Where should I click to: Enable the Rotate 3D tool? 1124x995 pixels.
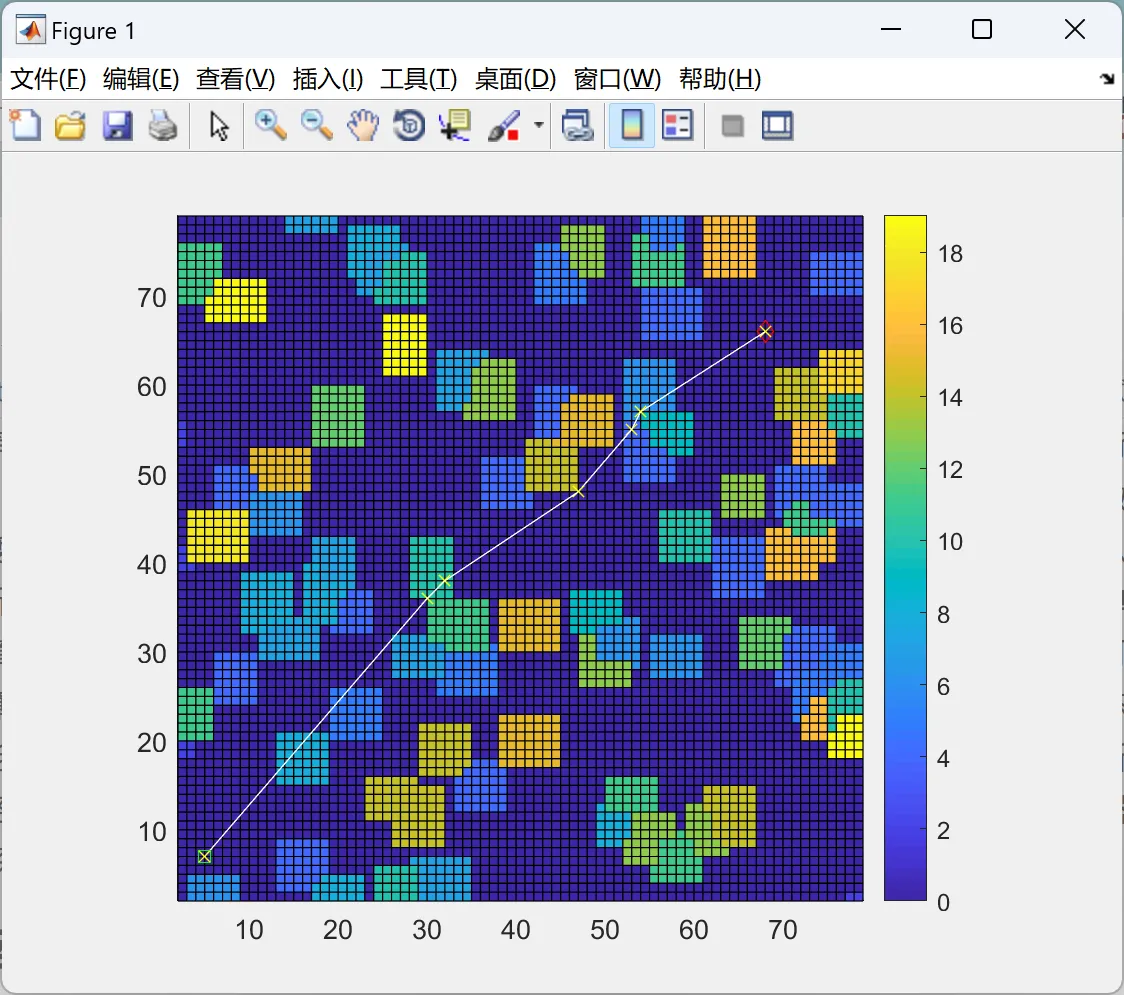click(409, 125)
